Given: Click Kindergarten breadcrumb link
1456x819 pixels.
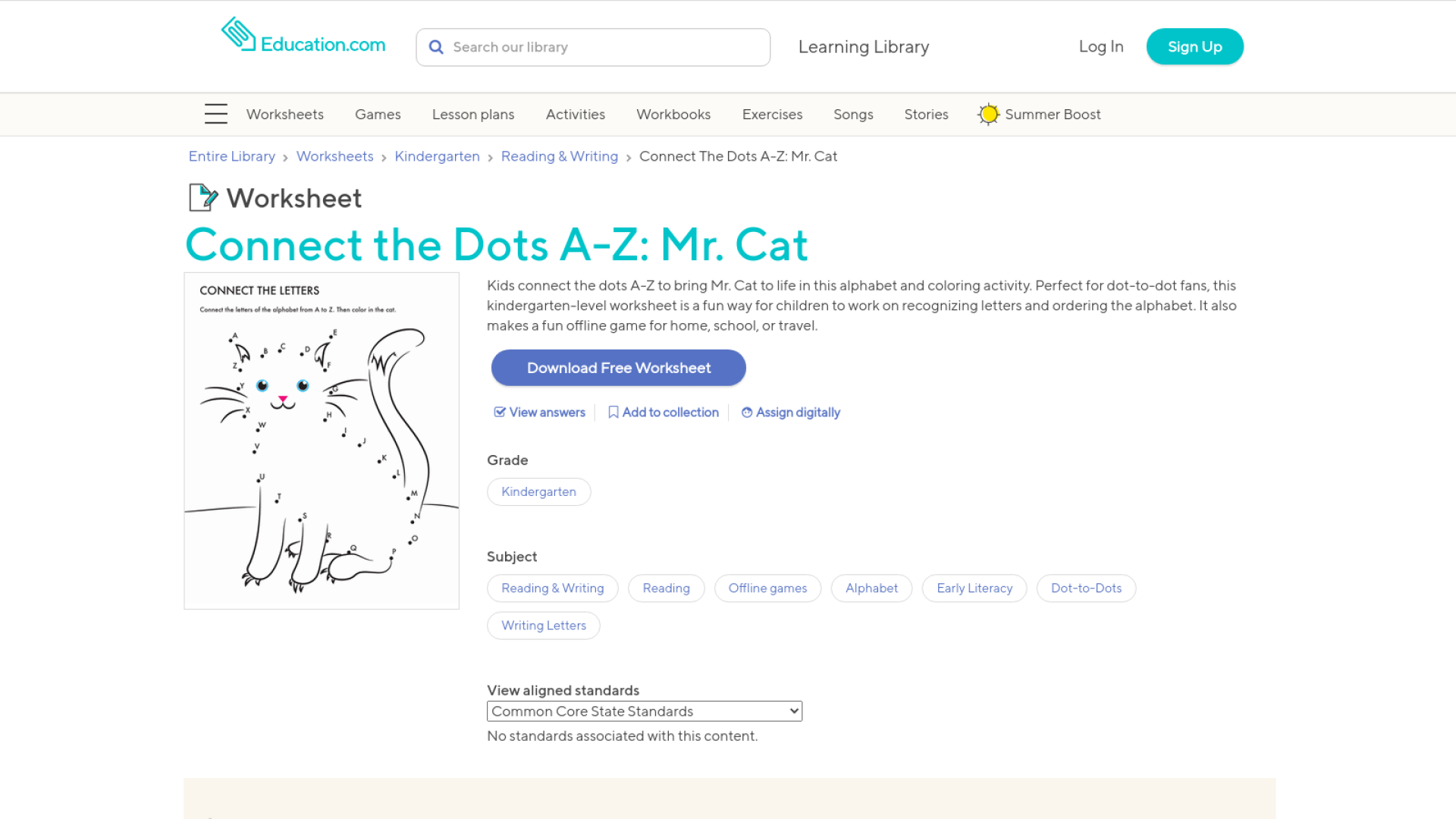Looking at the screenshot, I should point(437,156).
